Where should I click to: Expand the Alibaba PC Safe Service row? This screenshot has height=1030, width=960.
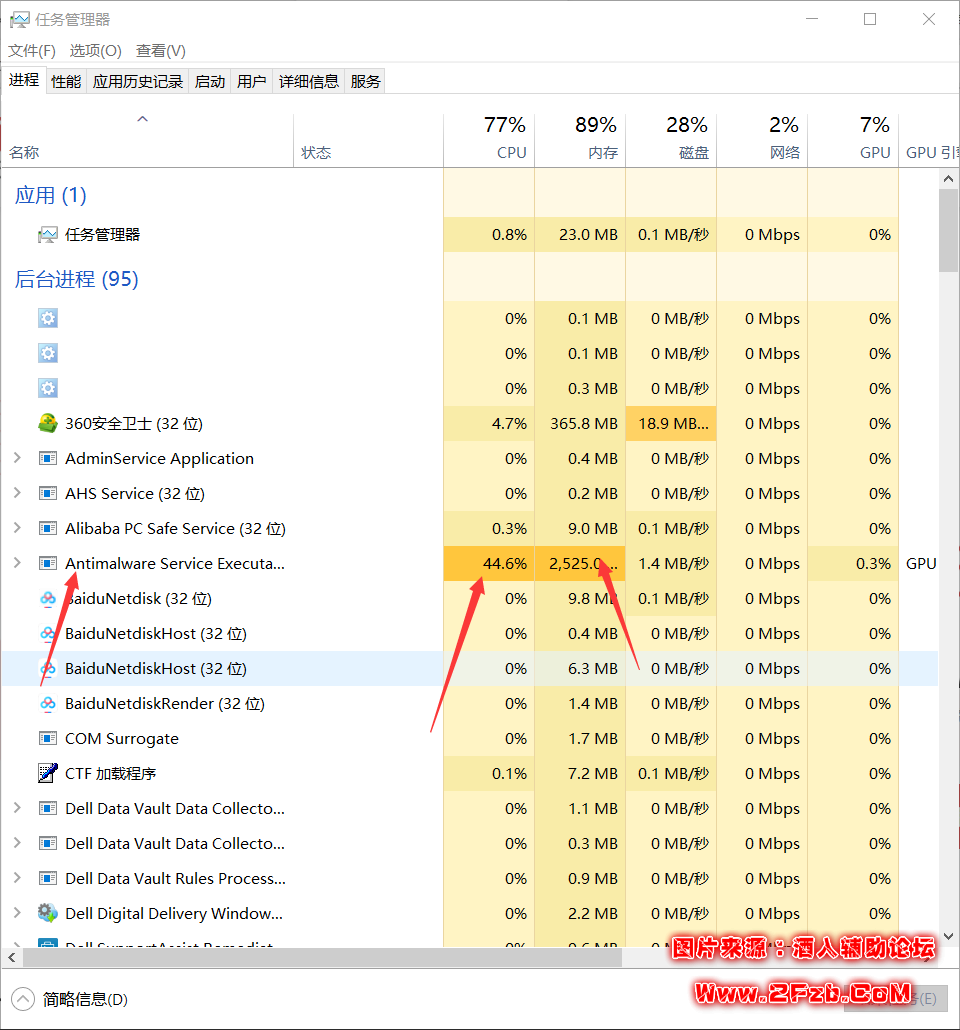[17, 528]
